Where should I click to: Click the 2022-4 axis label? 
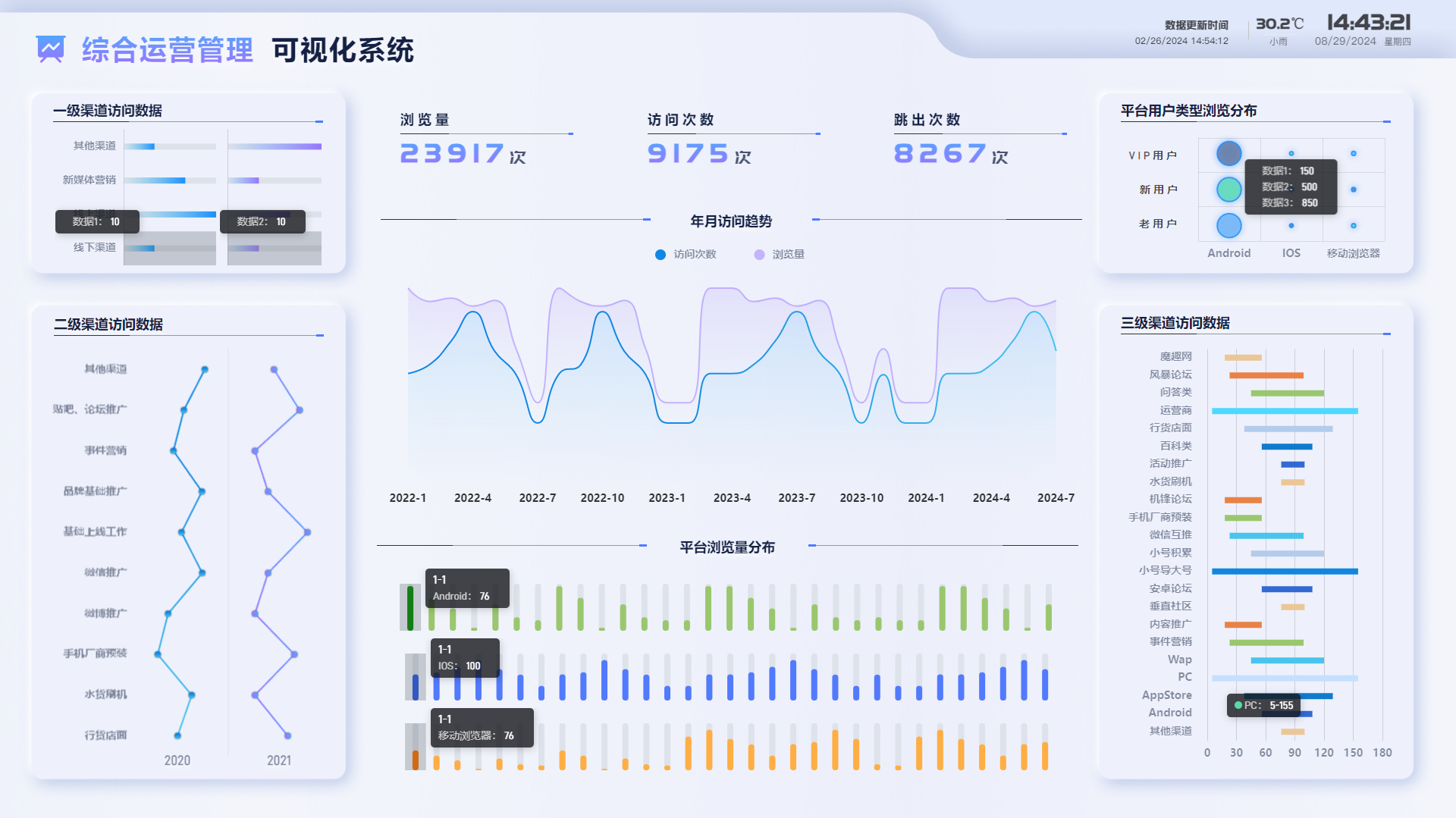[472, 498]
